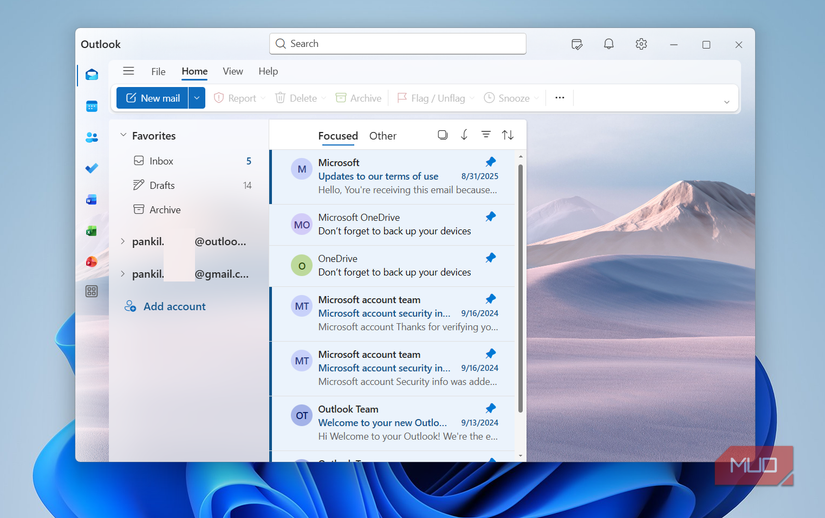Switch to the Other inbox tab
The width and height of the screenshot is (825, 518).
click(x=383, y=136)
